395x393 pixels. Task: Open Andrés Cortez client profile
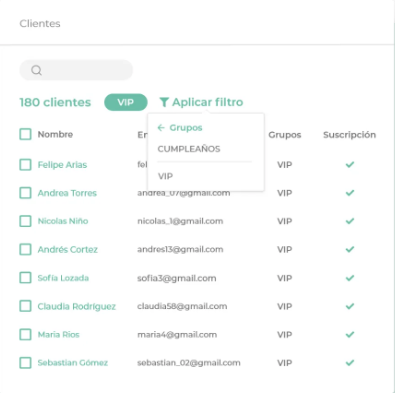tap(67, 249)
